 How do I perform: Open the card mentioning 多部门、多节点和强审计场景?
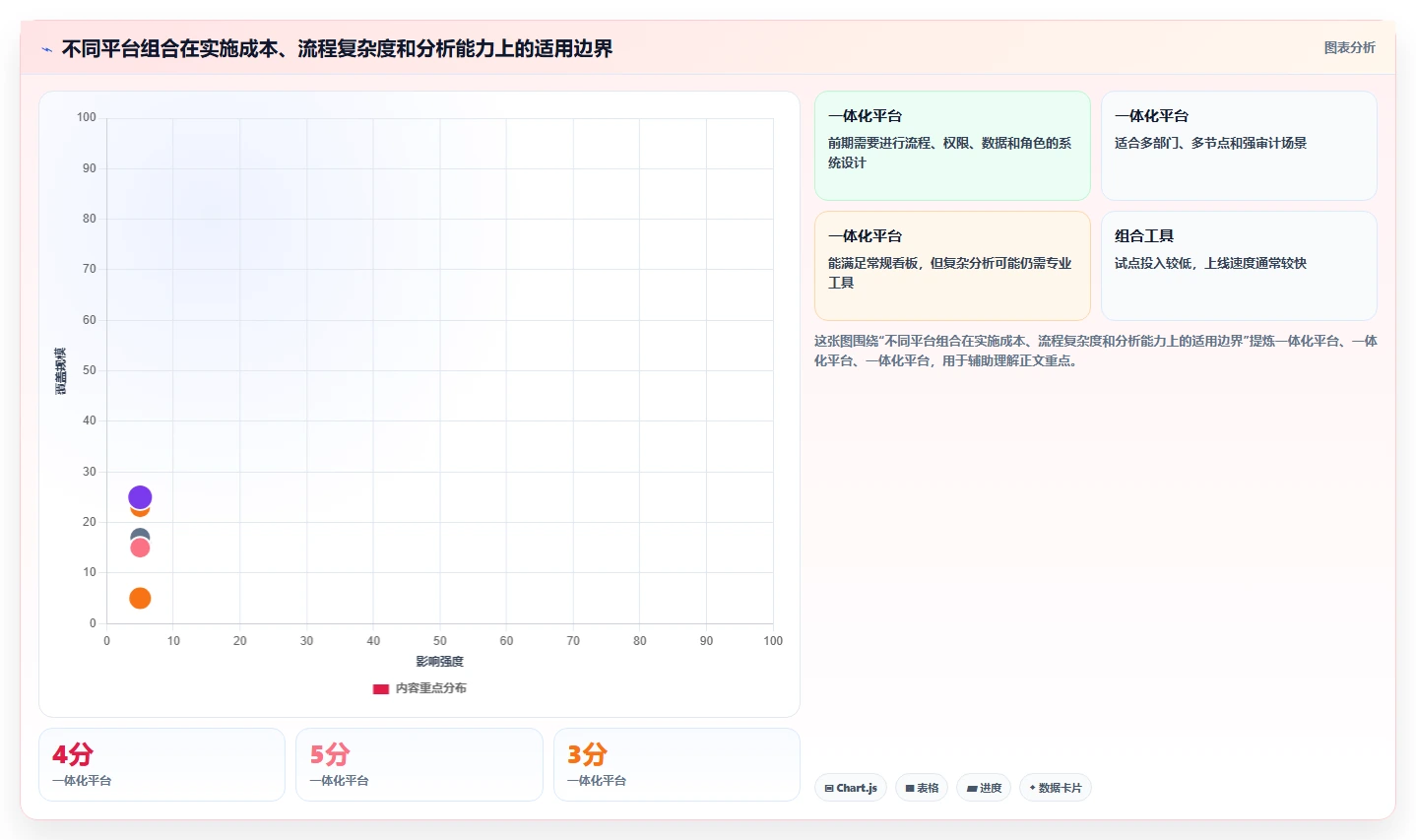pos(1239,146)
